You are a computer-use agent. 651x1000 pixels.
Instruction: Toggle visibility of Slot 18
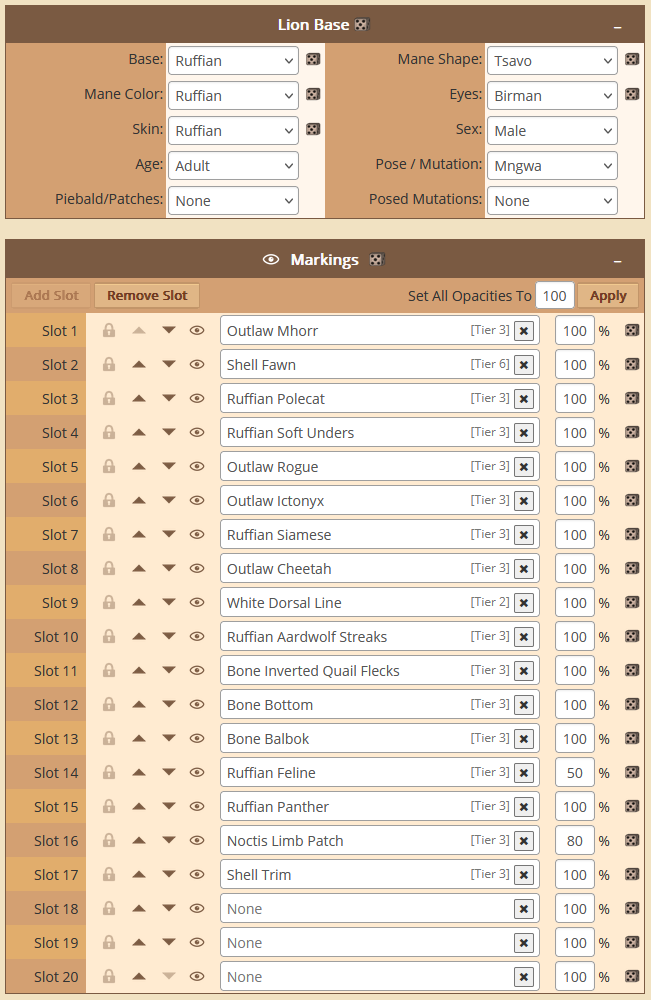(x=197, y=909)
